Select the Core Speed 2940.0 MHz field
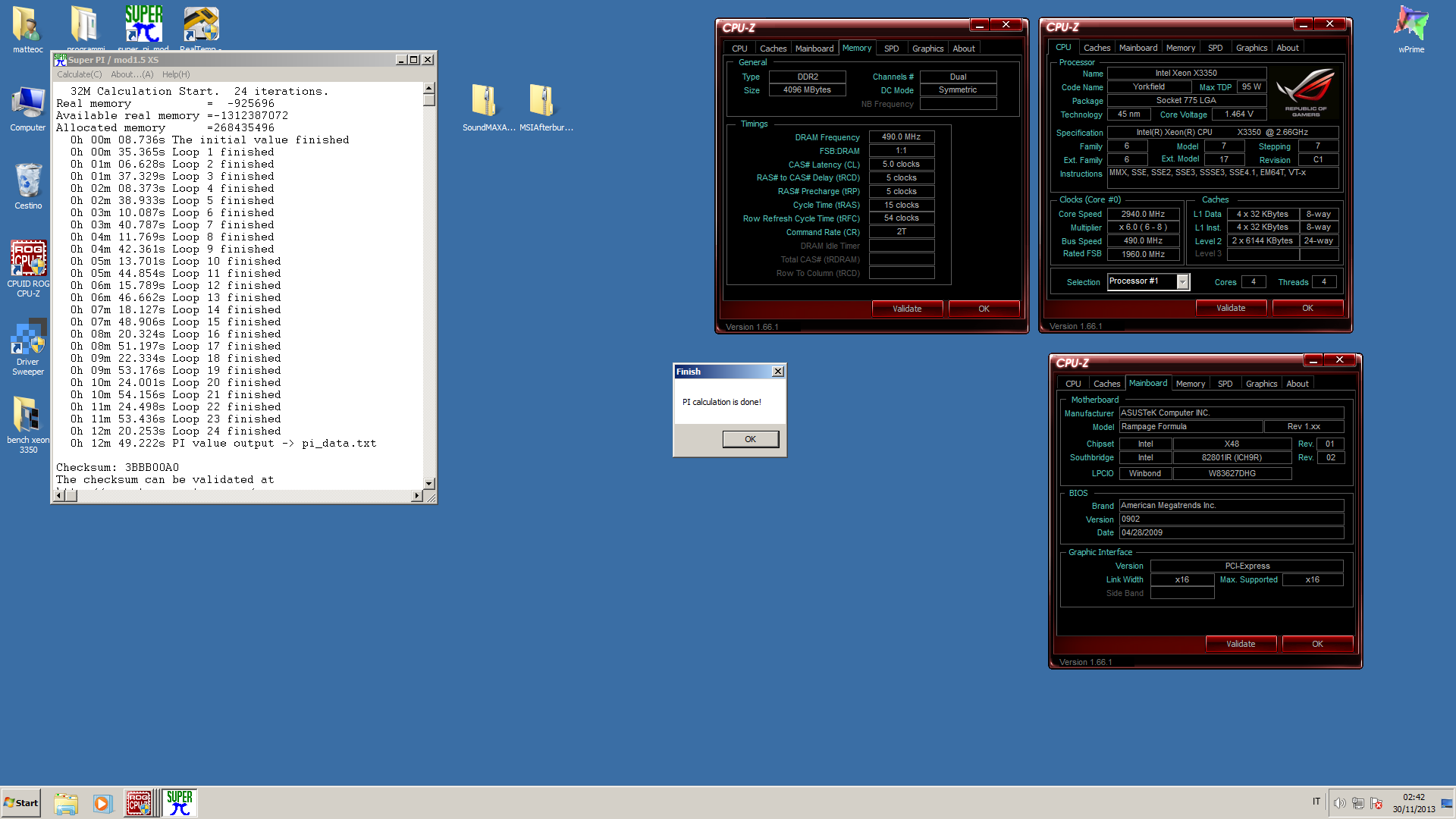 click(1143, 215)
